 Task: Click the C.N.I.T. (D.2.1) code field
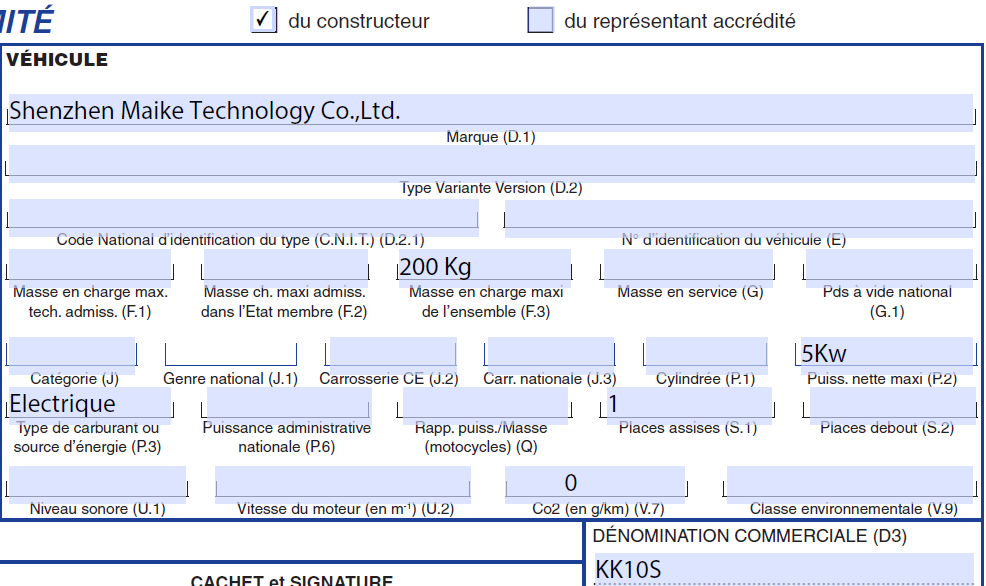[244, 216]
